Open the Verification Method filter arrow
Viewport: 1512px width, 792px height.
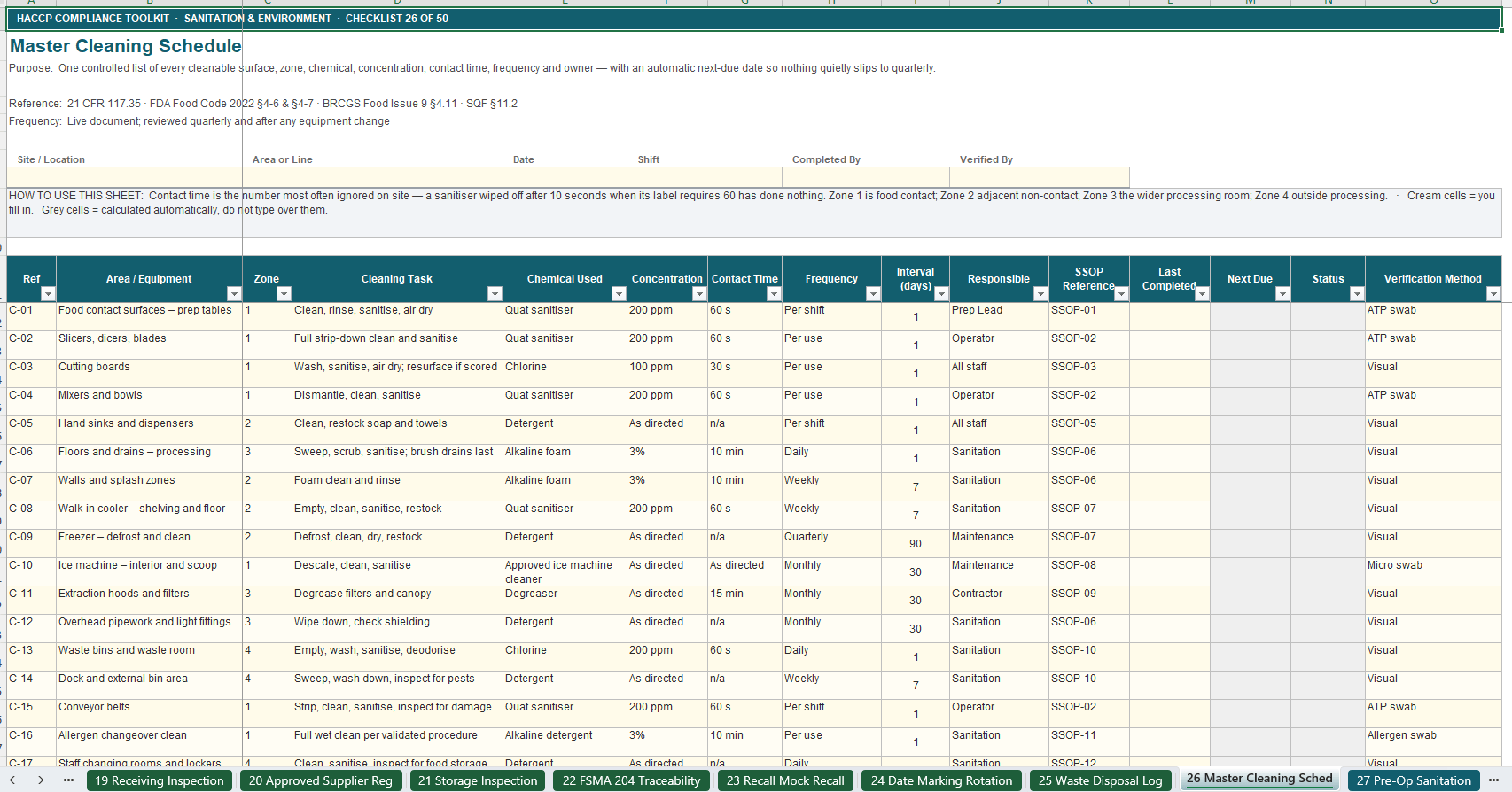point(1493,294)
